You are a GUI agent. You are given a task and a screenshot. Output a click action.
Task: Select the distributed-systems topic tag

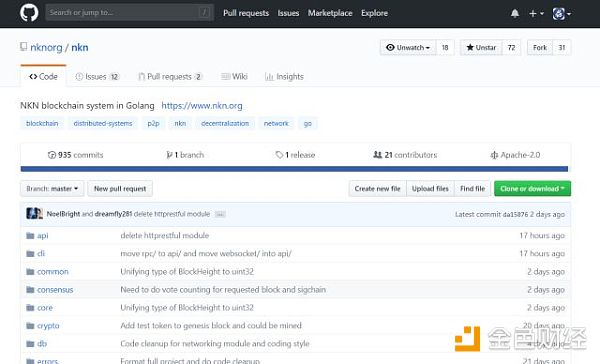point(103,123)
